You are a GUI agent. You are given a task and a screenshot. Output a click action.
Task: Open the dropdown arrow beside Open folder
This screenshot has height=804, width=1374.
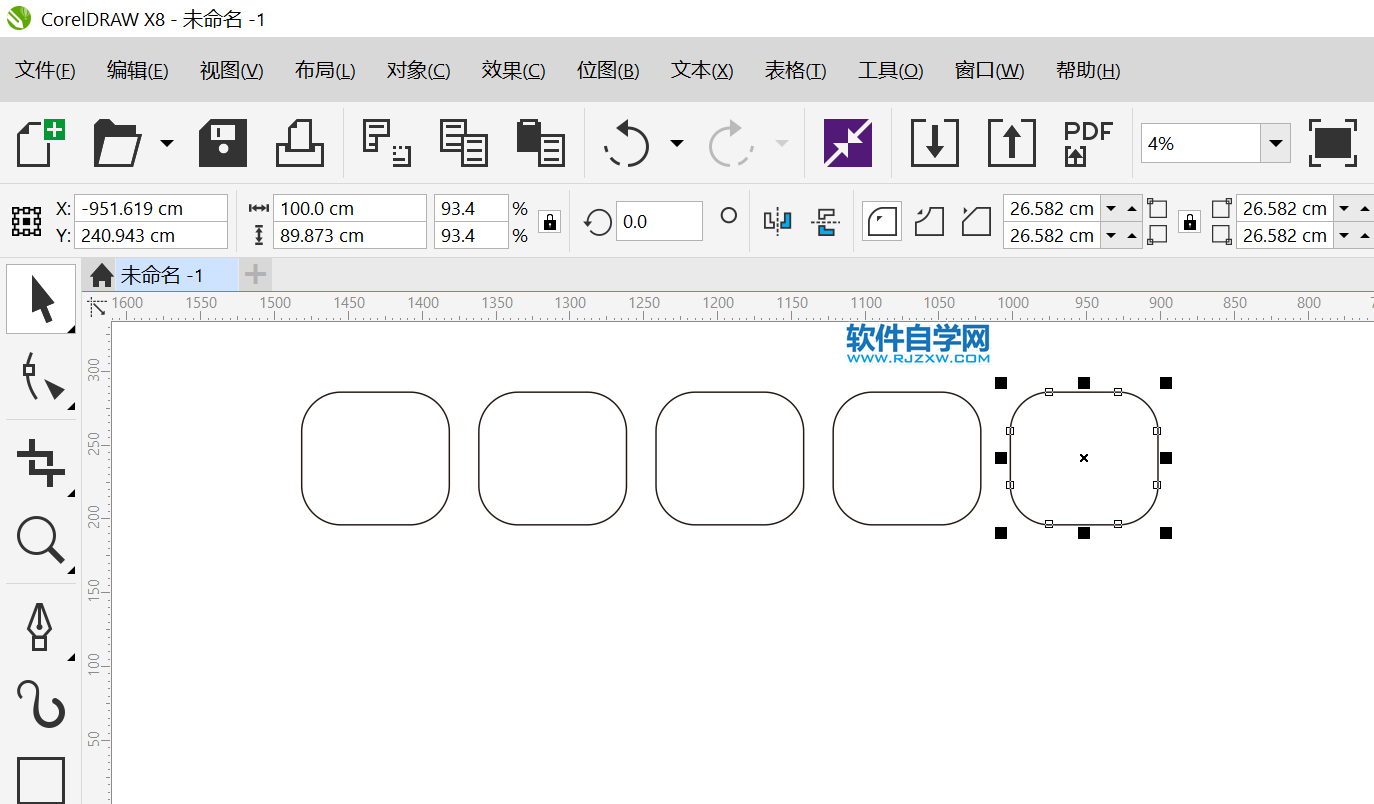(166, 143)
